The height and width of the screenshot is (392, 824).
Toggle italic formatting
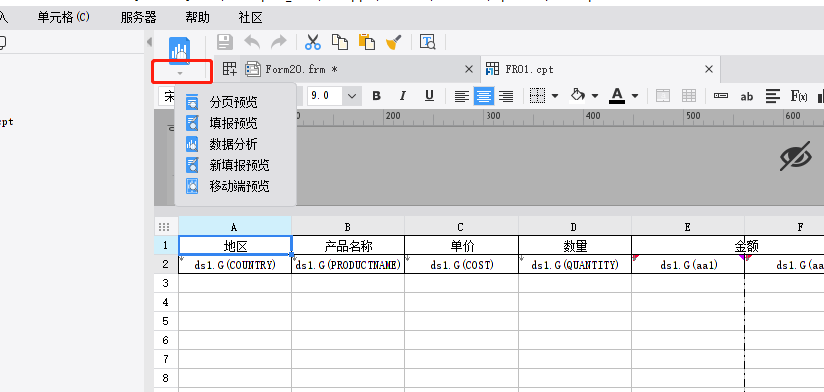click(x=403, y=96)
